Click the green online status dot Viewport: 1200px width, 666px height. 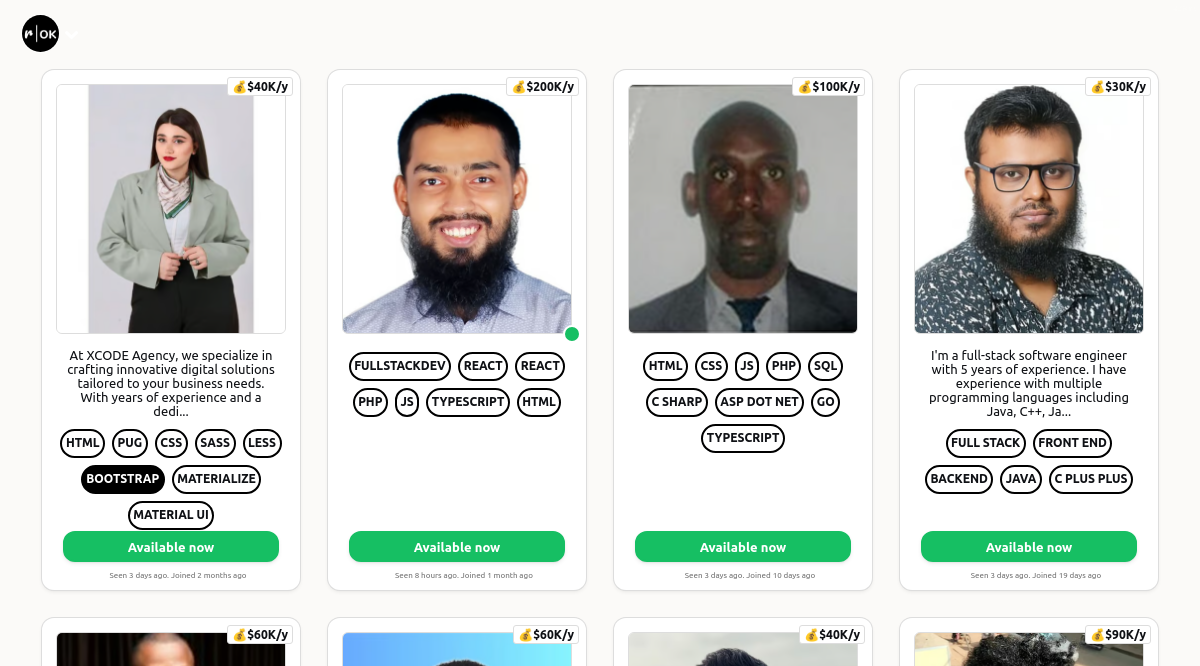point(572,334)
